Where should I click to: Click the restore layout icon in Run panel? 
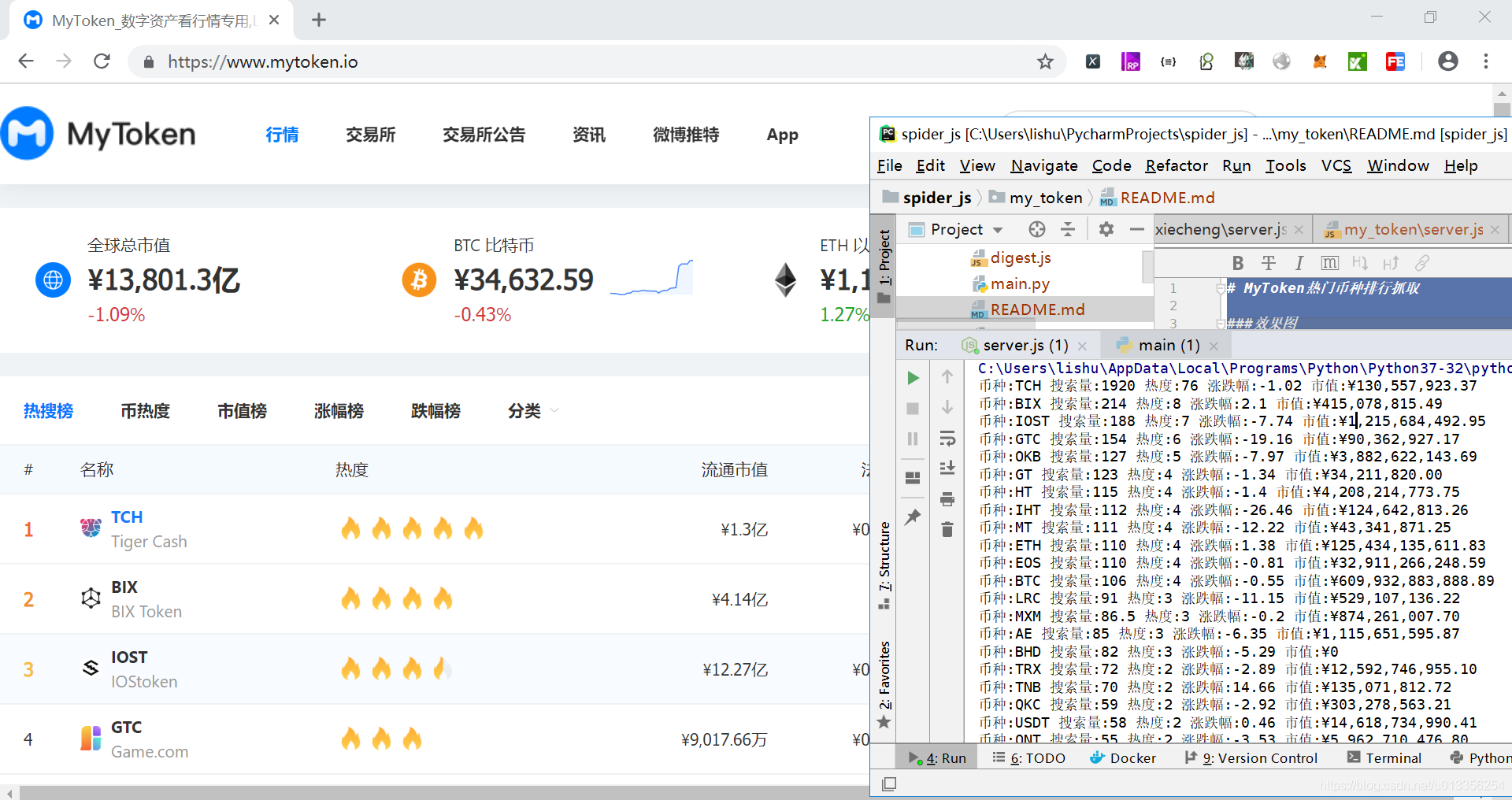[913, 478]
